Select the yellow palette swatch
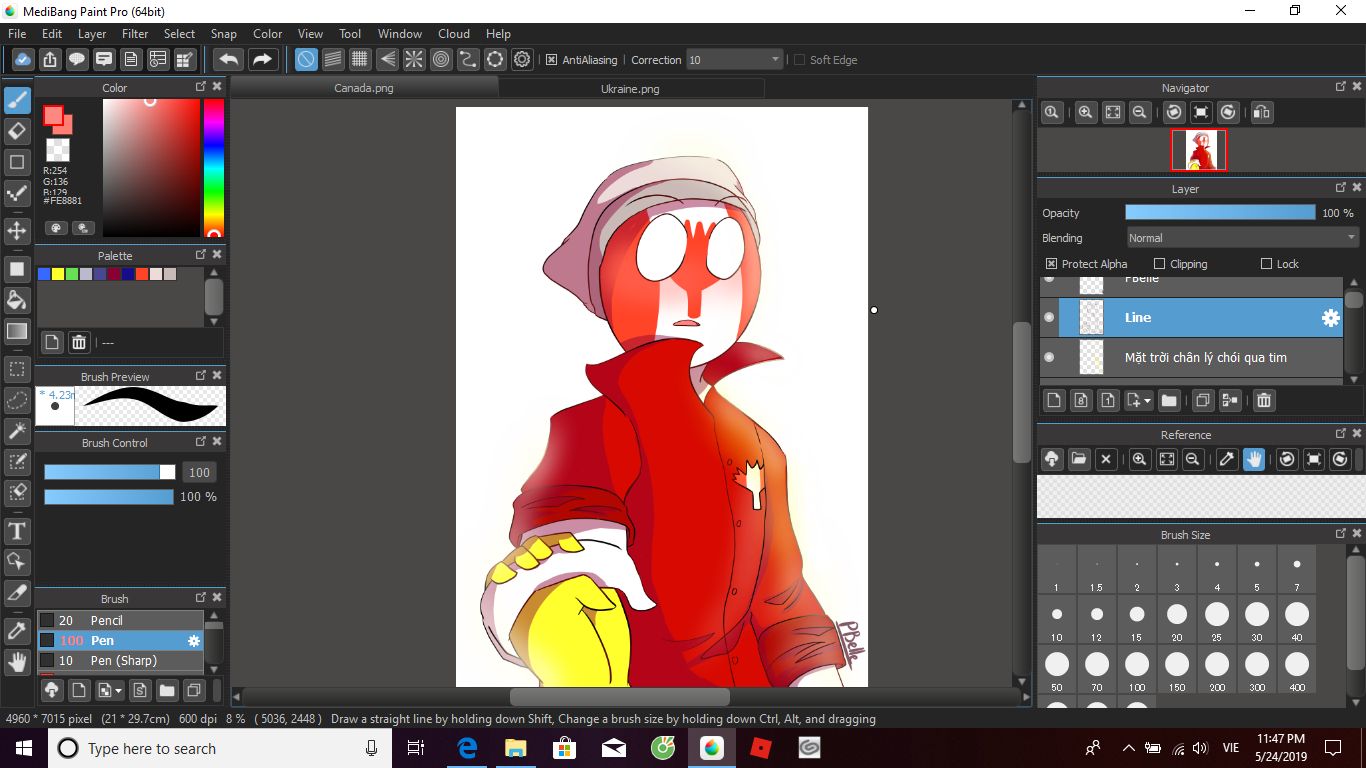 [58, 274]
